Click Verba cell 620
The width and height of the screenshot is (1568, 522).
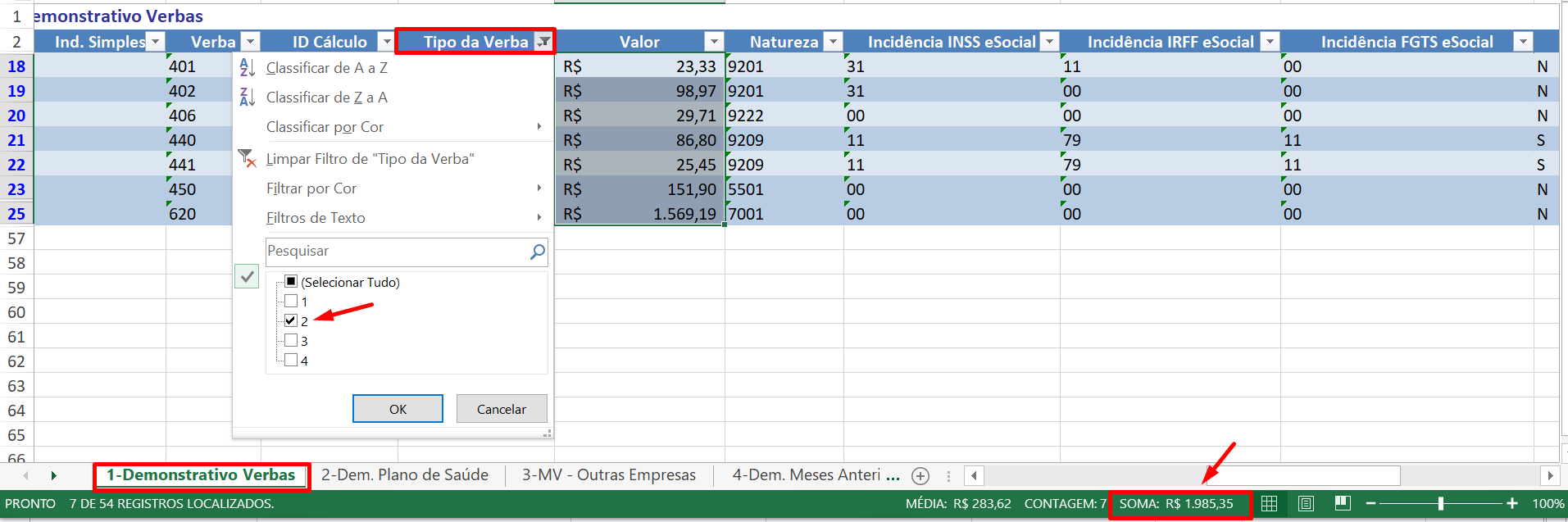[199, 214]
